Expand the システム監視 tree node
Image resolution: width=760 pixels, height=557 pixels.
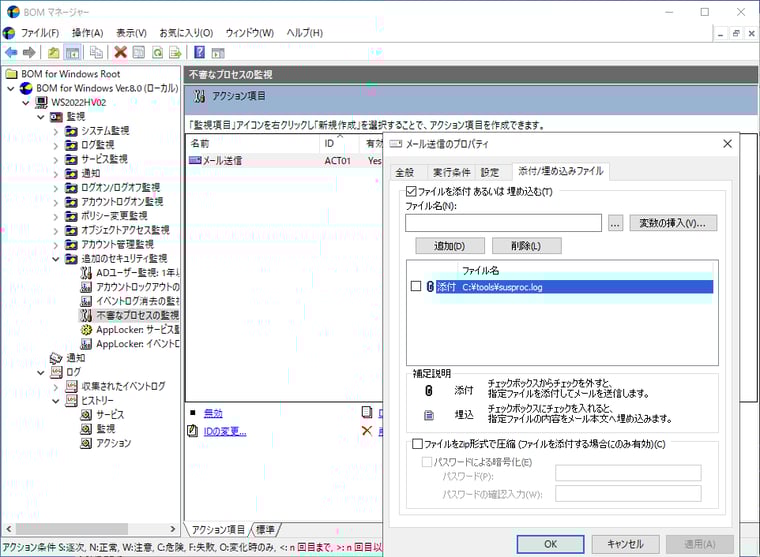coord(56,131)
